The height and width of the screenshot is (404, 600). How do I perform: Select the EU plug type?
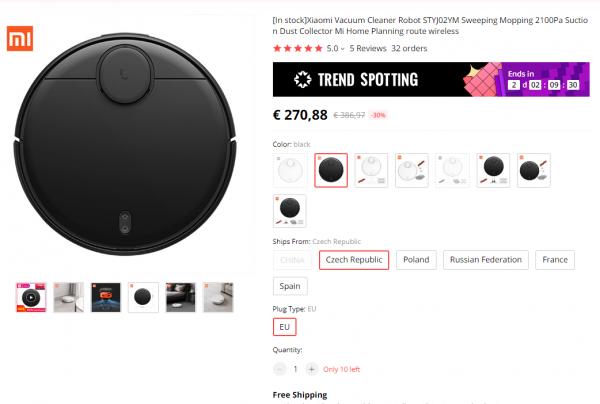coord(284,327)
